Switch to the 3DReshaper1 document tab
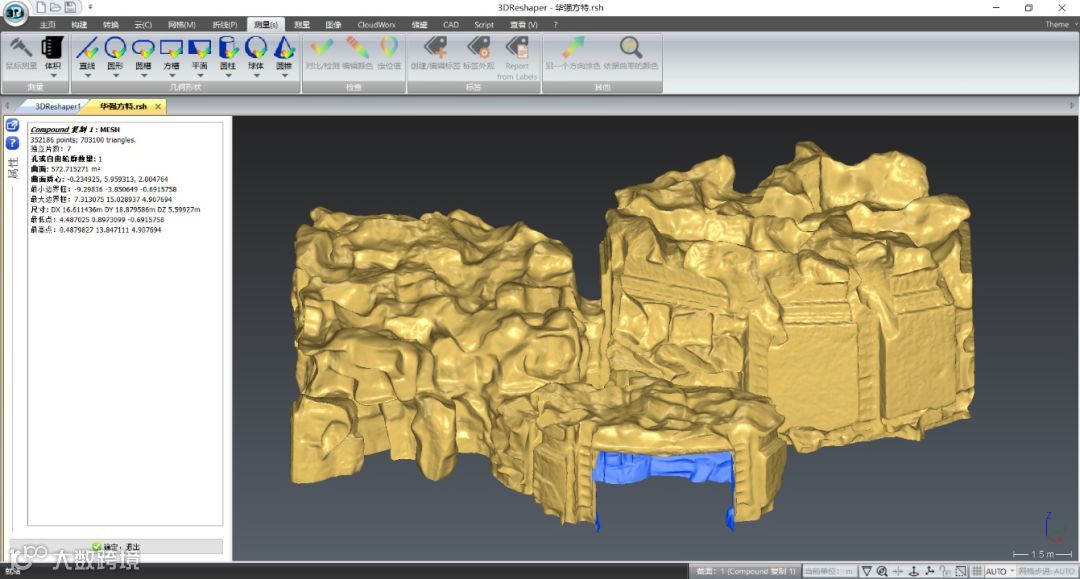 click(x=58, y=107)
